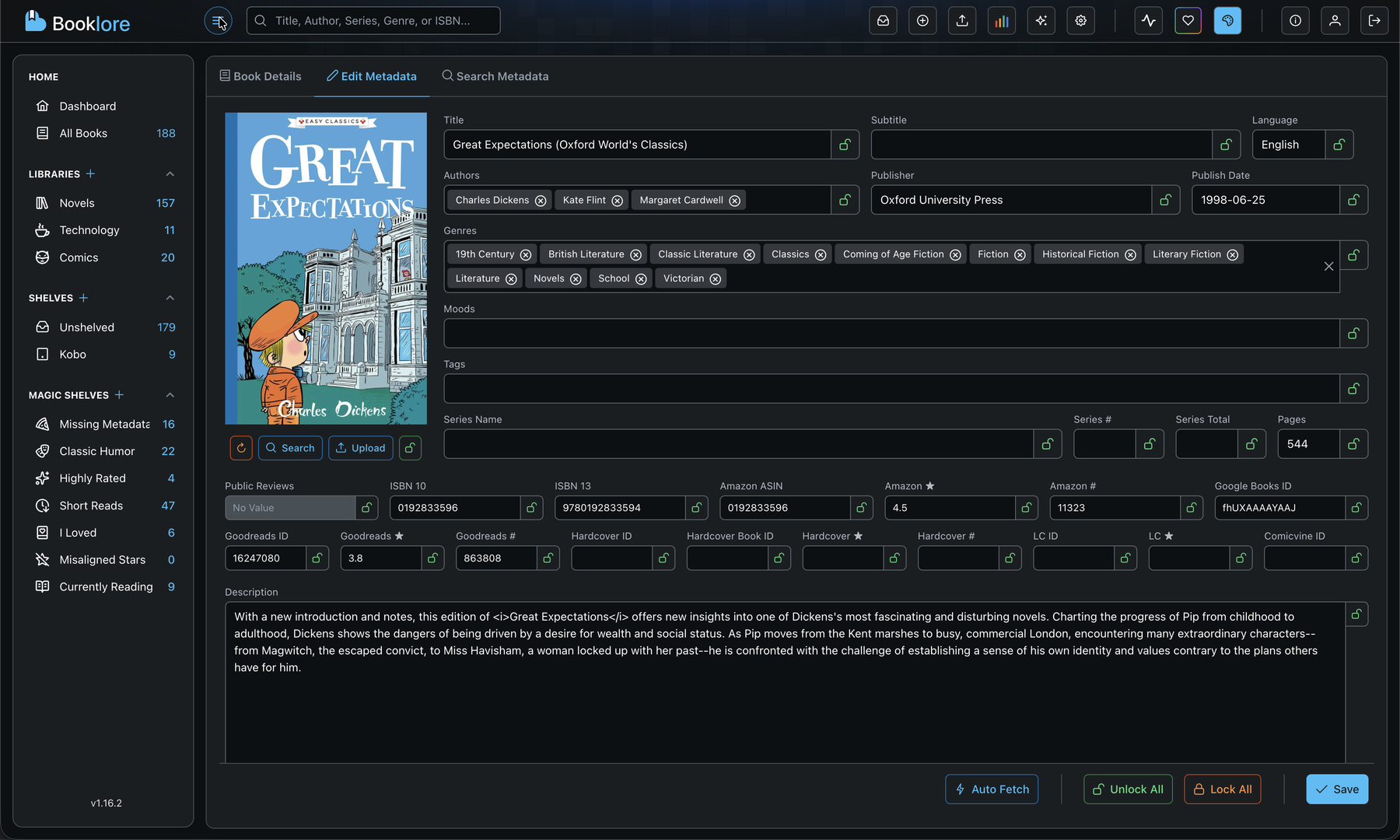Click the Save button

pyautogui.click(x=1337, y=789)
